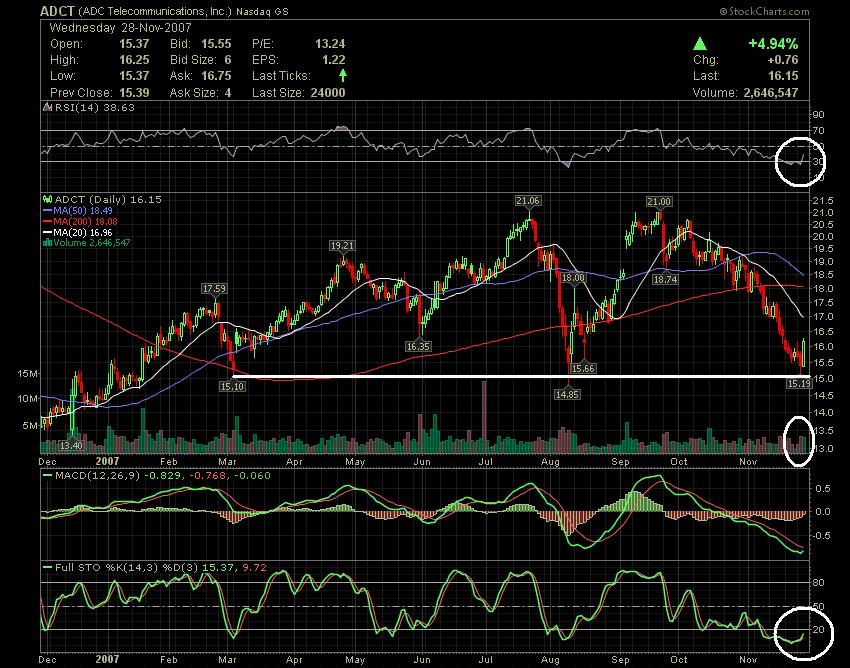Click the 18.00 price label in August
850x668 pixels.
(x=573, y=278)
